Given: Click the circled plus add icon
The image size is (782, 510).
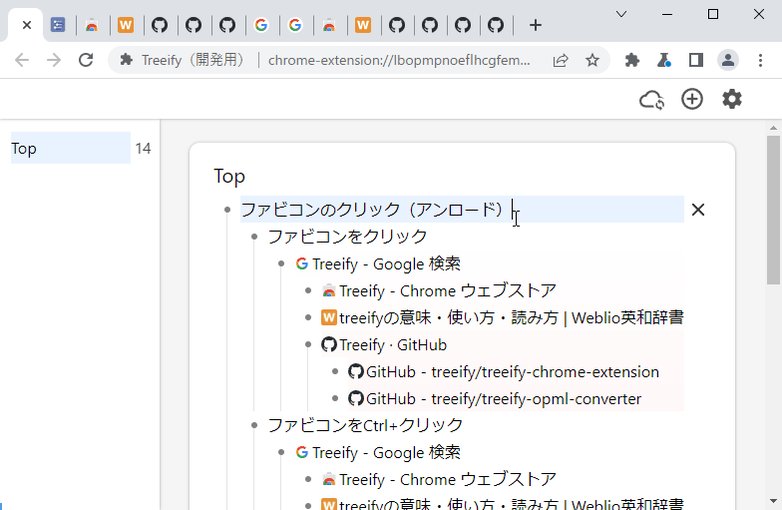Looking at the screenshot, I should [x=692, y=99].
